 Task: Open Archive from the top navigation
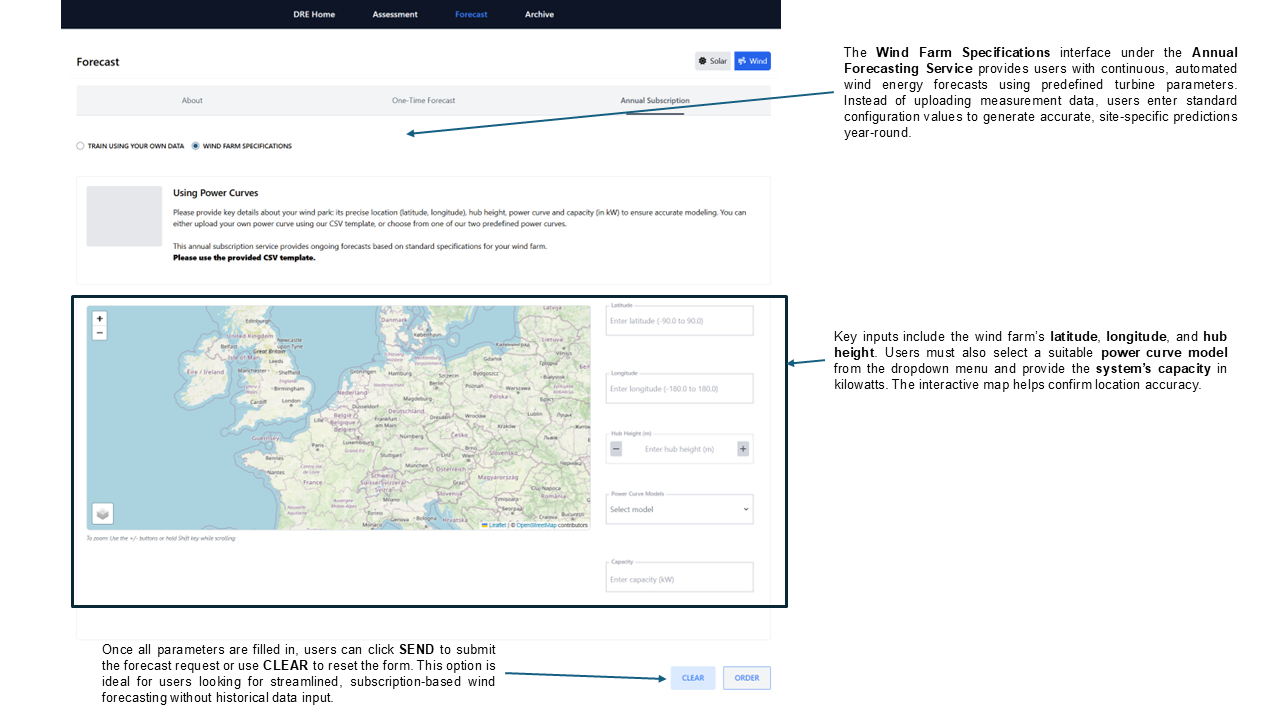click(x=539, y=14)
